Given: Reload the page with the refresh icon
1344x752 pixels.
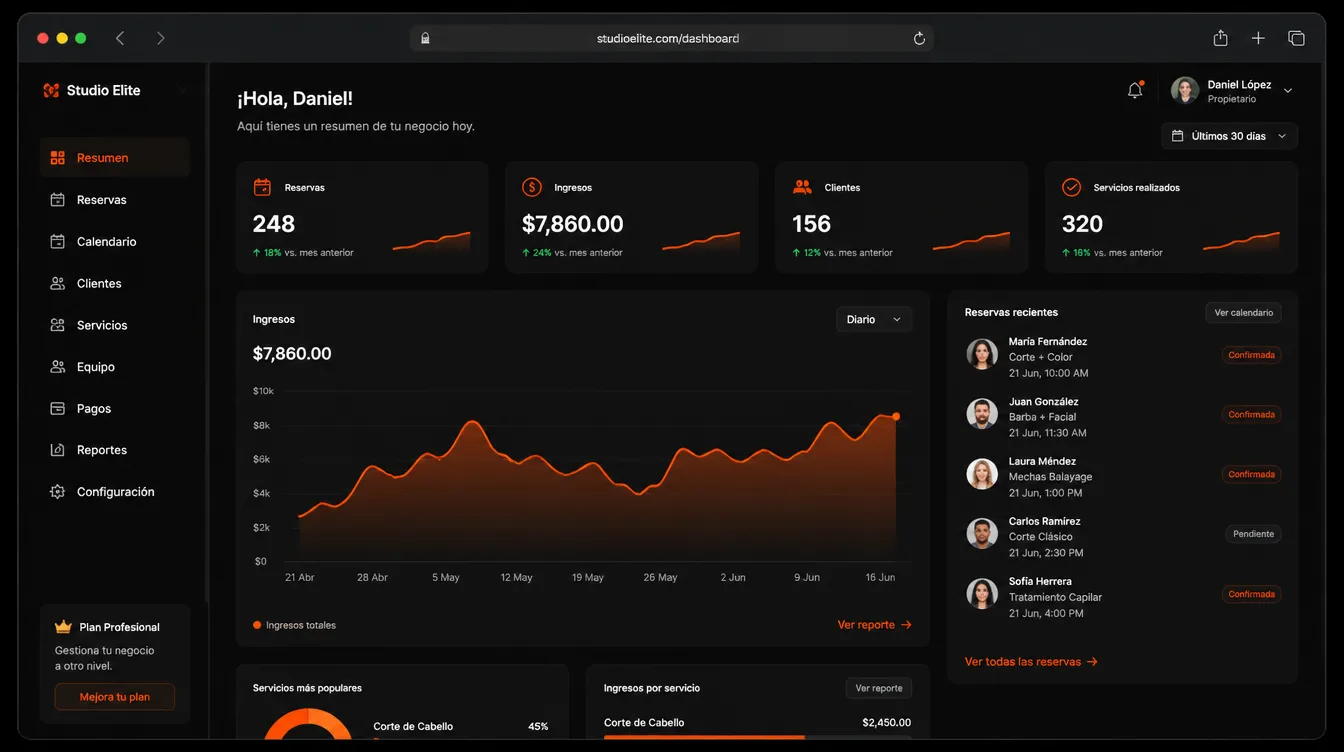Looking at the screenshot, I should pos(919,38).
